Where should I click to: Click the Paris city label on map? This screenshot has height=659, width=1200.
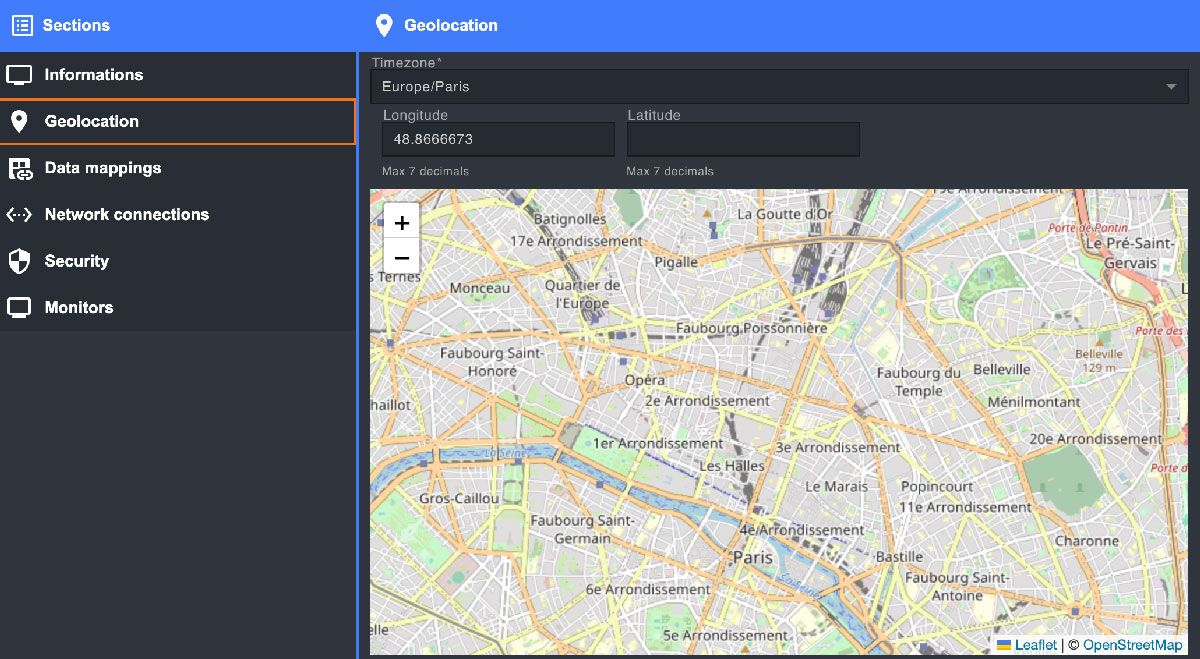753,557
